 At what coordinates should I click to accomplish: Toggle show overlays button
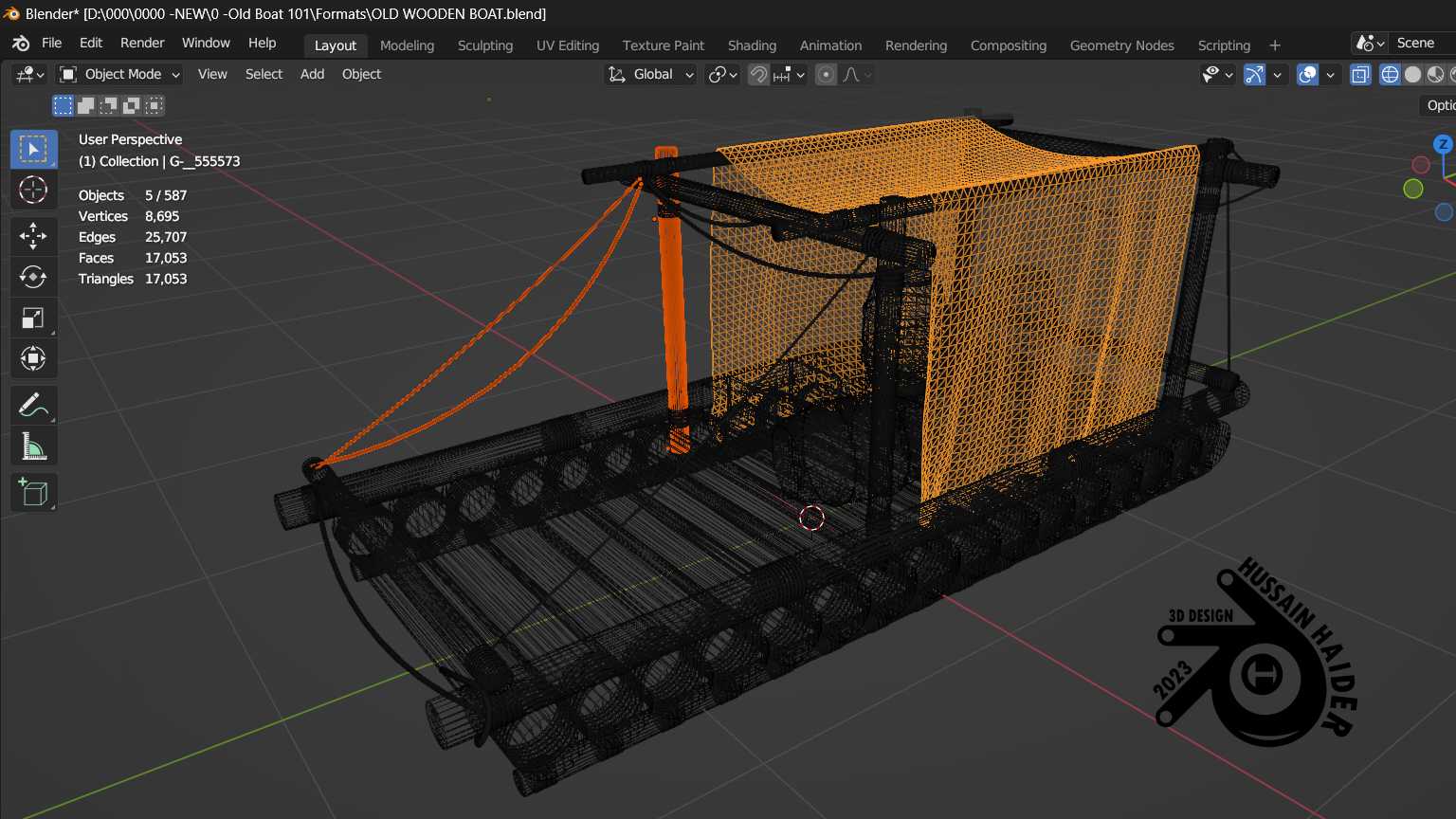pos(1307,74)
